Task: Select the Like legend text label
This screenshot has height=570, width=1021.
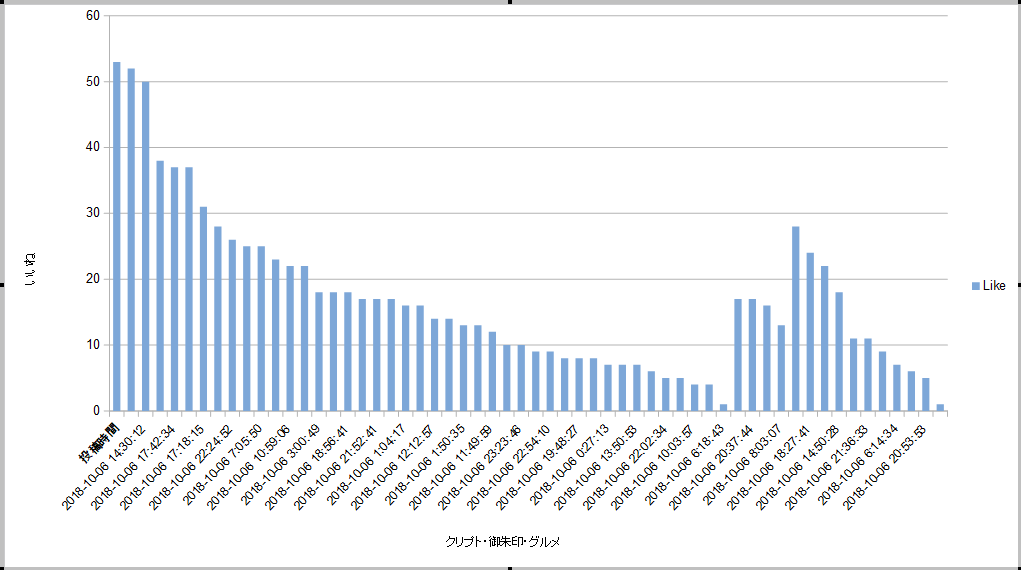Action: [x=994, y=286]
